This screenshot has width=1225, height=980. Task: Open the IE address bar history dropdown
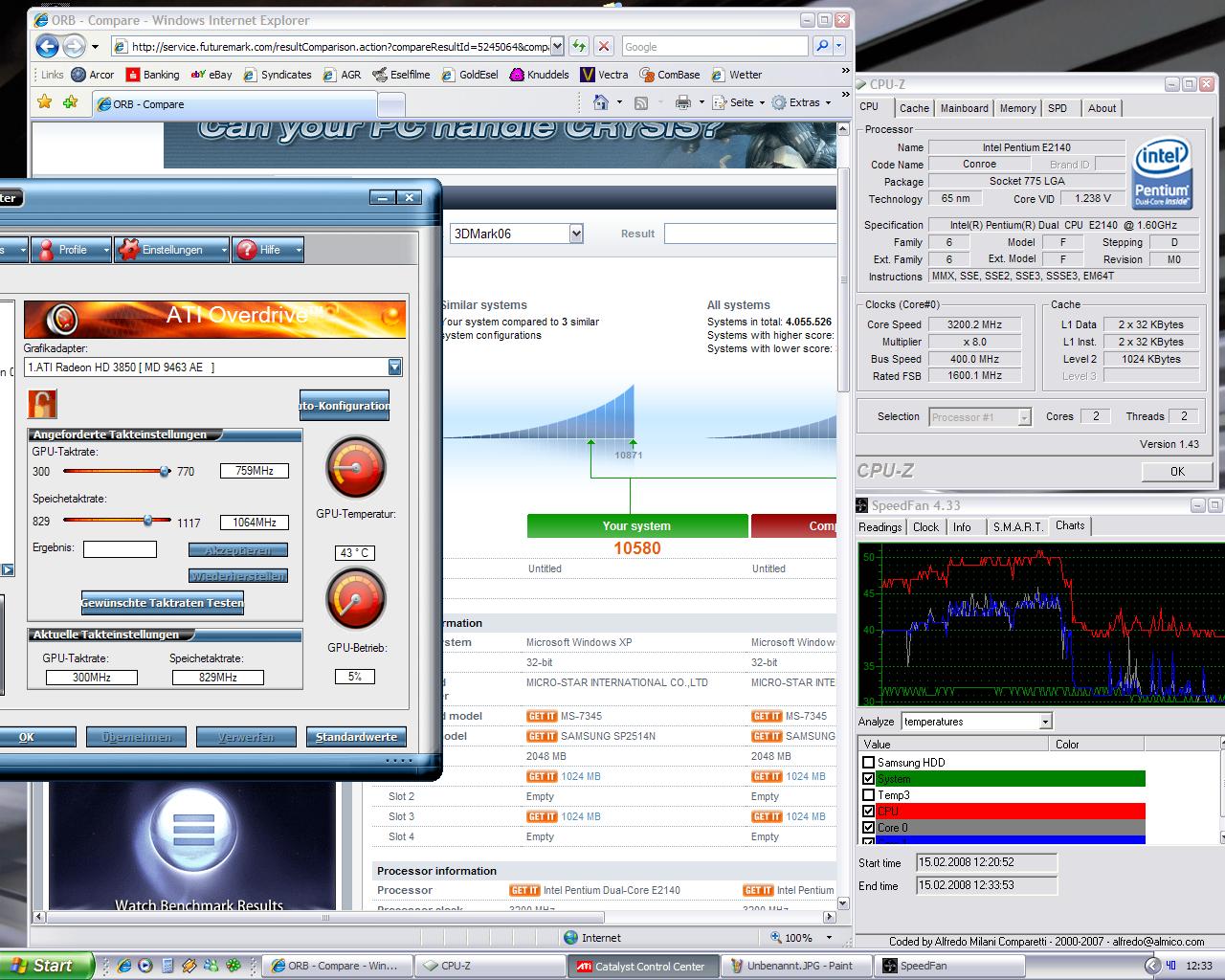(x=556, y=46)
